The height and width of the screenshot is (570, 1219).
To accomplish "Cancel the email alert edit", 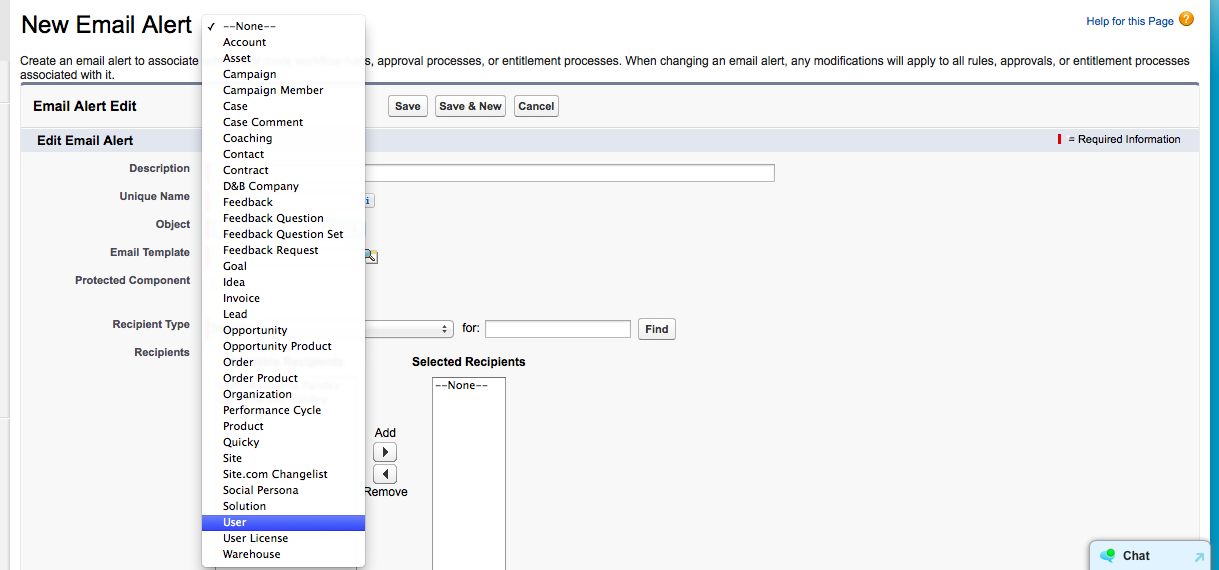I will coord(536,106).
